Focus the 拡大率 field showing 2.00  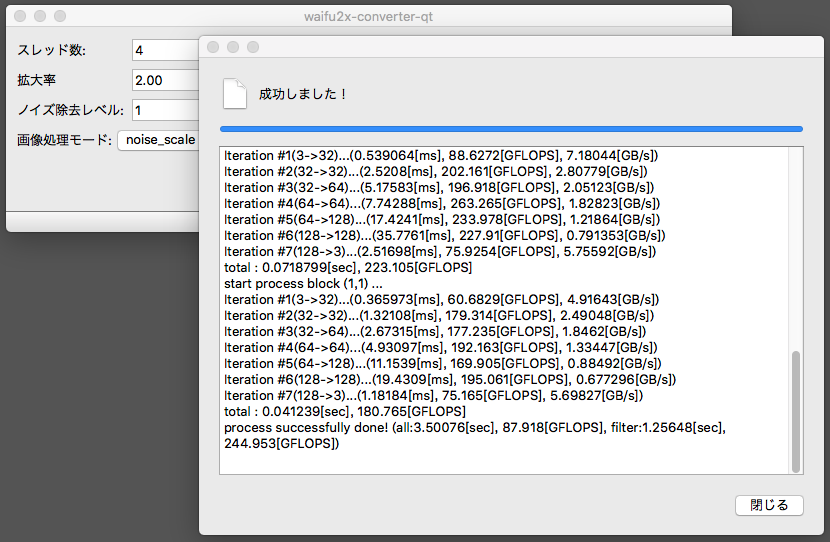click(165, 80)
